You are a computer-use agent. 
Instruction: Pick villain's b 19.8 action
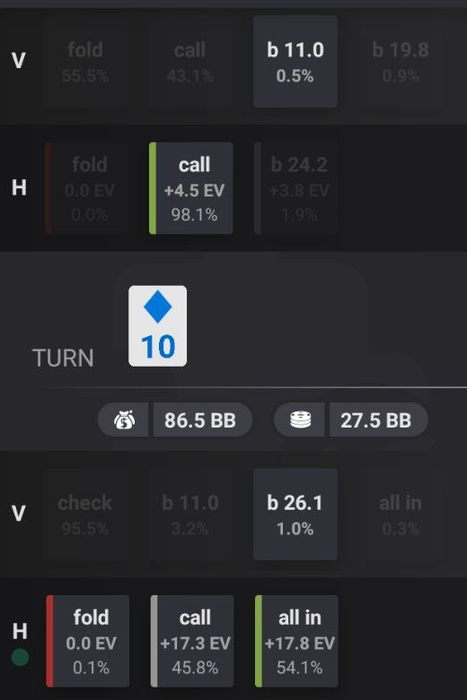pyautogui.click(x=400, y=62)
